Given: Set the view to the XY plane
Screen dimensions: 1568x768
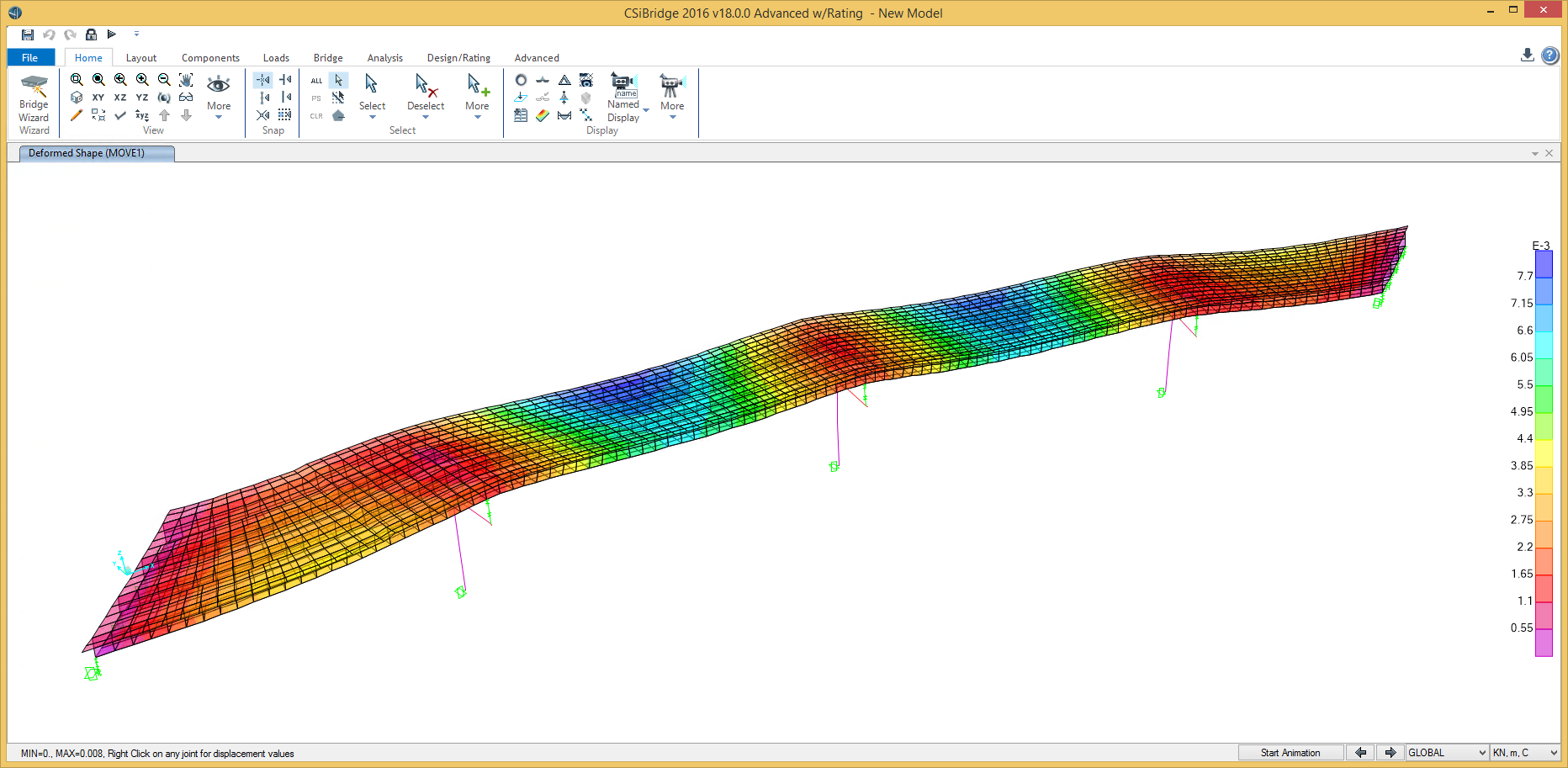Looking at the screenshot, I should (98, 98).
